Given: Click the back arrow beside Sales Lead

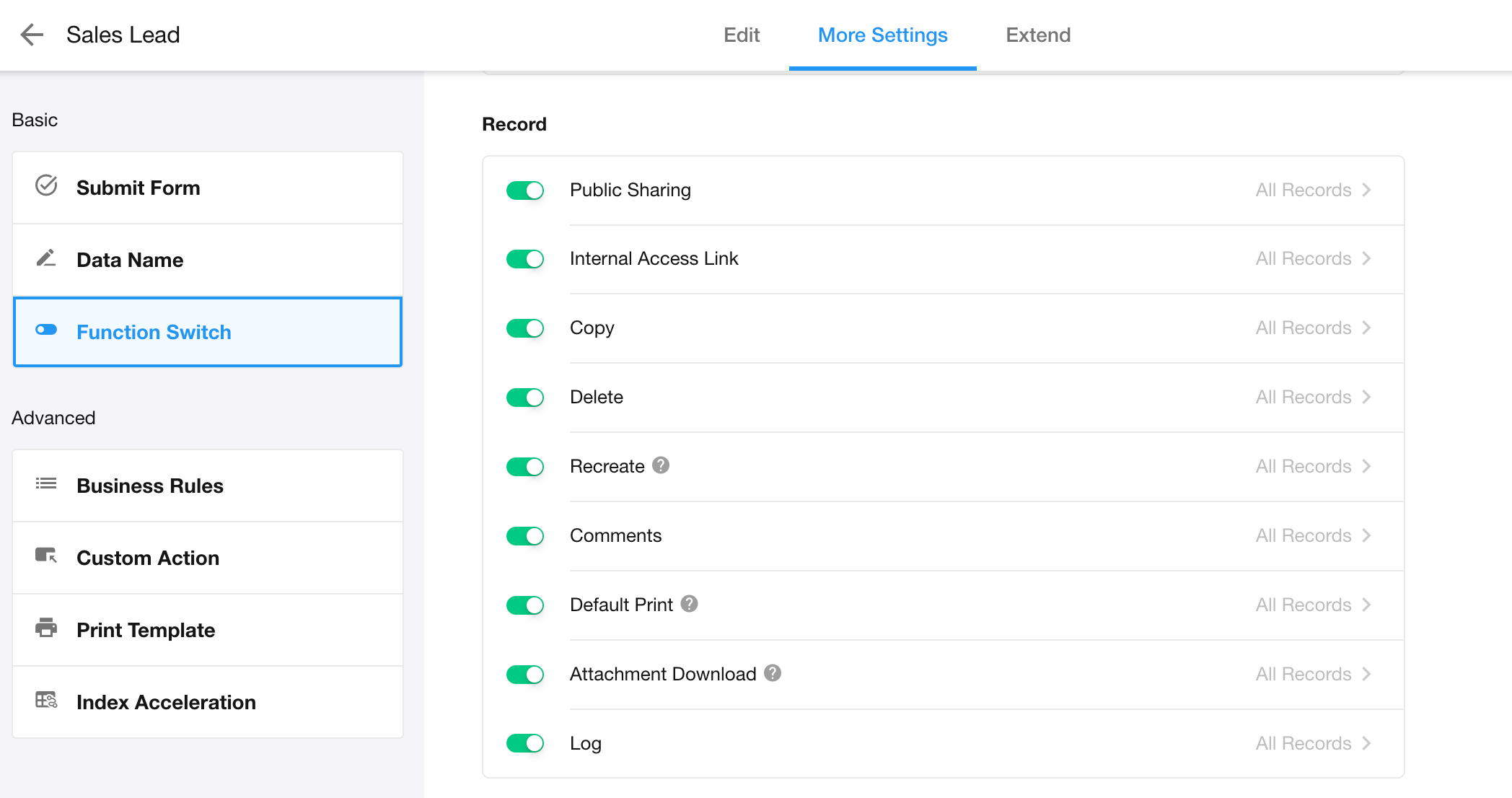Looking at the screenshot, I should 32,35.
